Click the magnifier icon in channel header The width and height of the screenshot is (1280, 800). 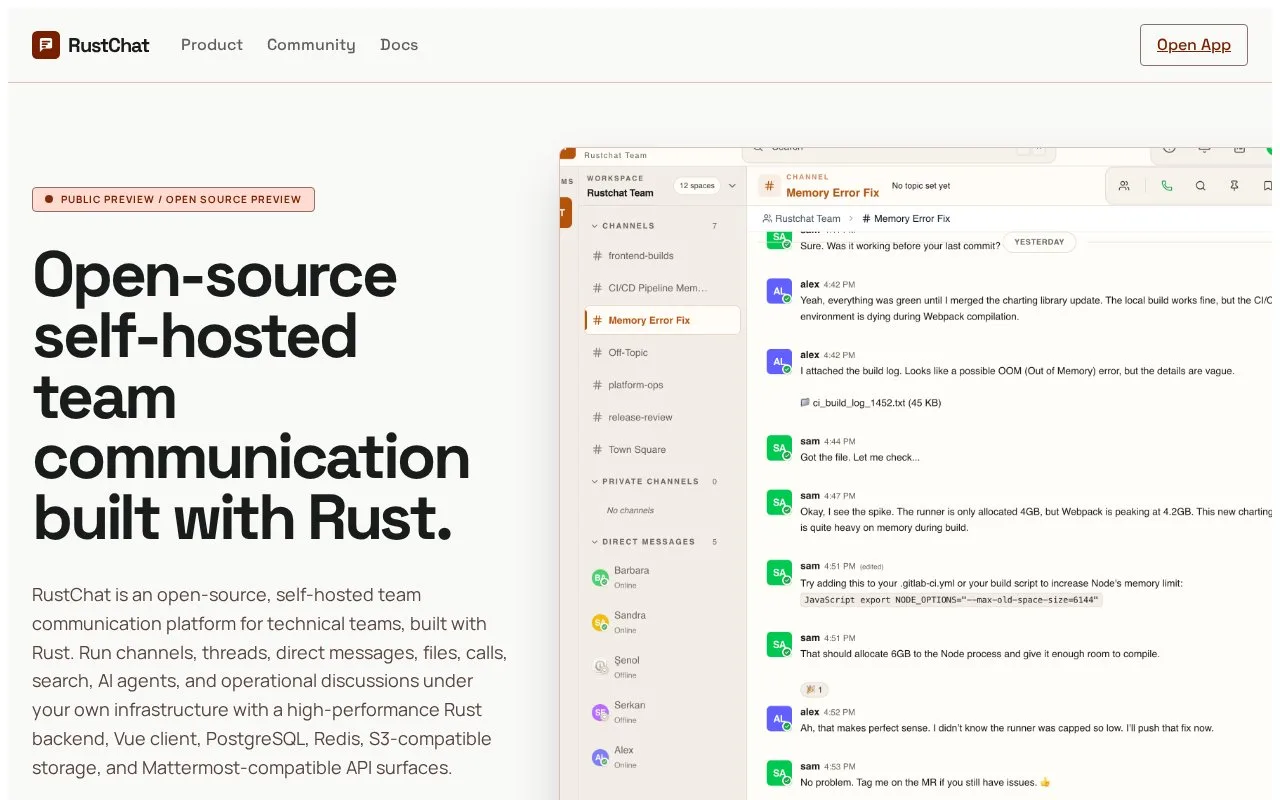click(x=1201, y=185)
